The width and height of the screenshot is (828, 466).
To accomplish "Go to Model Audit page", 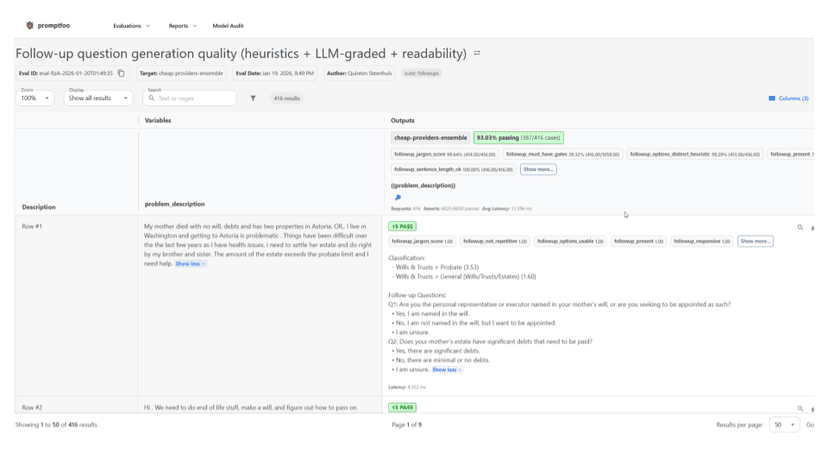I will point(228,26).
